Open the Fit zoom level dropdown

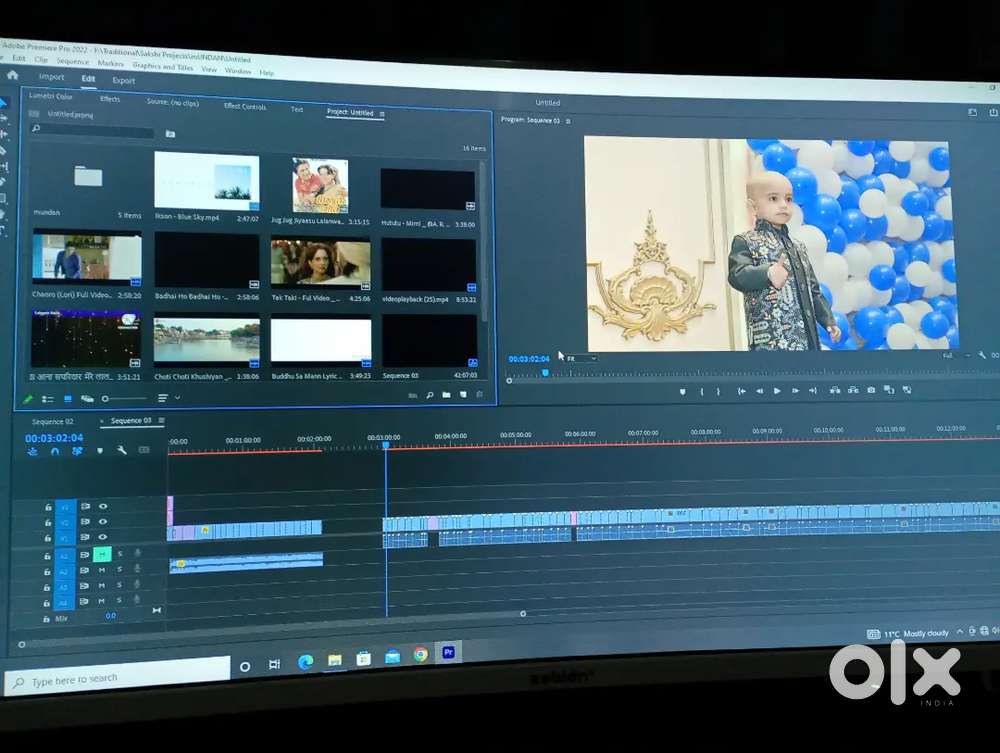(581, 358)
